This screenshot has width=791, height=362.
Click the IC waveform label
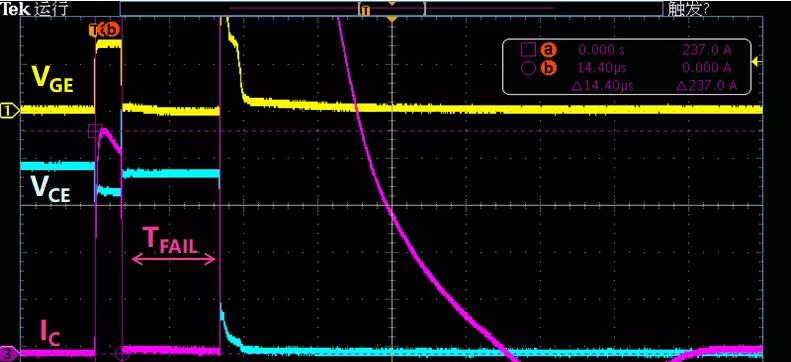(50, 333)
